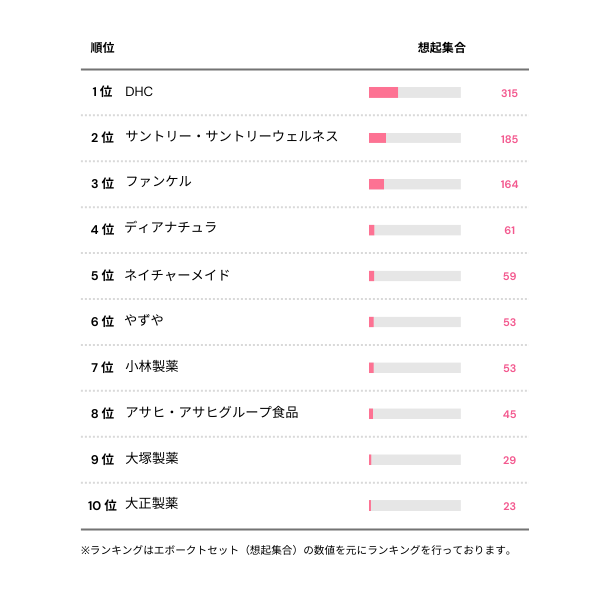Select サントリー・サントリーウェルネス brand entry
This screenshot has height=600, width=600.
[231, 137]
